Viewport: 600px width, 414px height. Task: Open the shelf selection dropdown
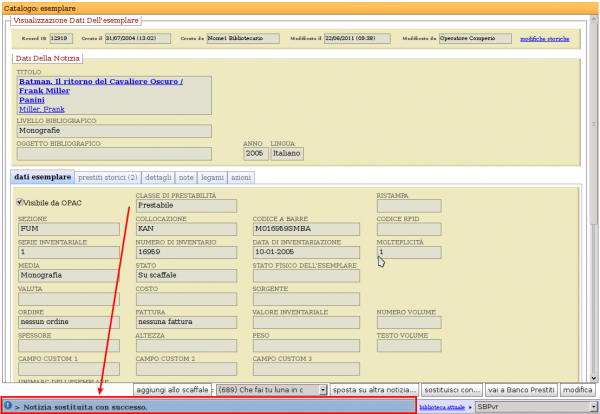tap(271, 389)
